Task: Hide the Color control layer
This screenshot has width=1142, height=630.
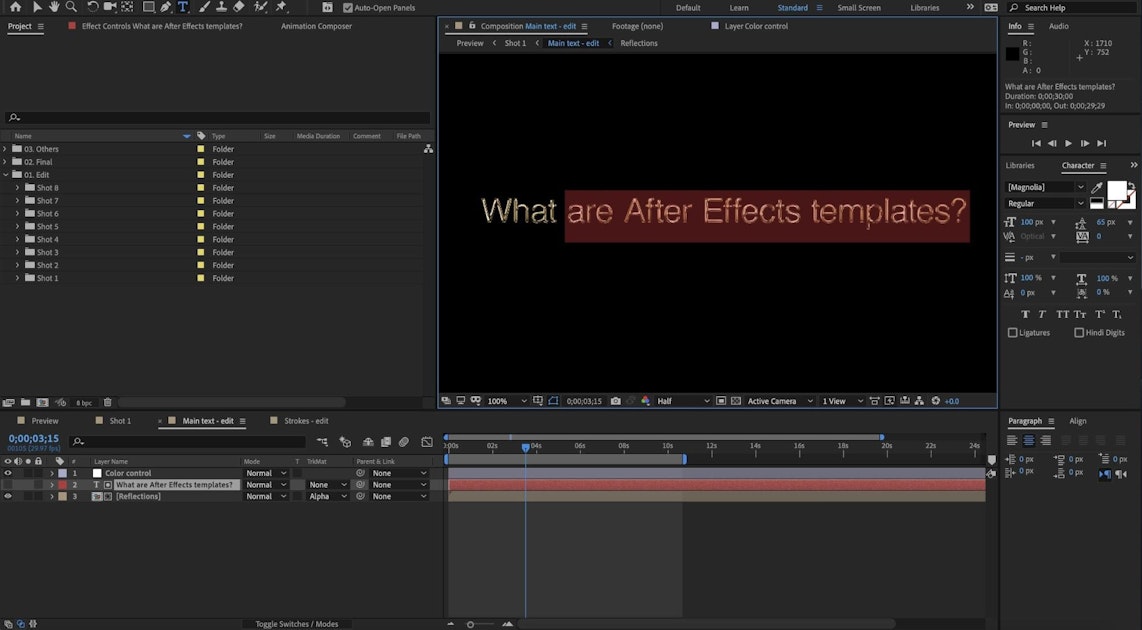Action: point(9,473)
